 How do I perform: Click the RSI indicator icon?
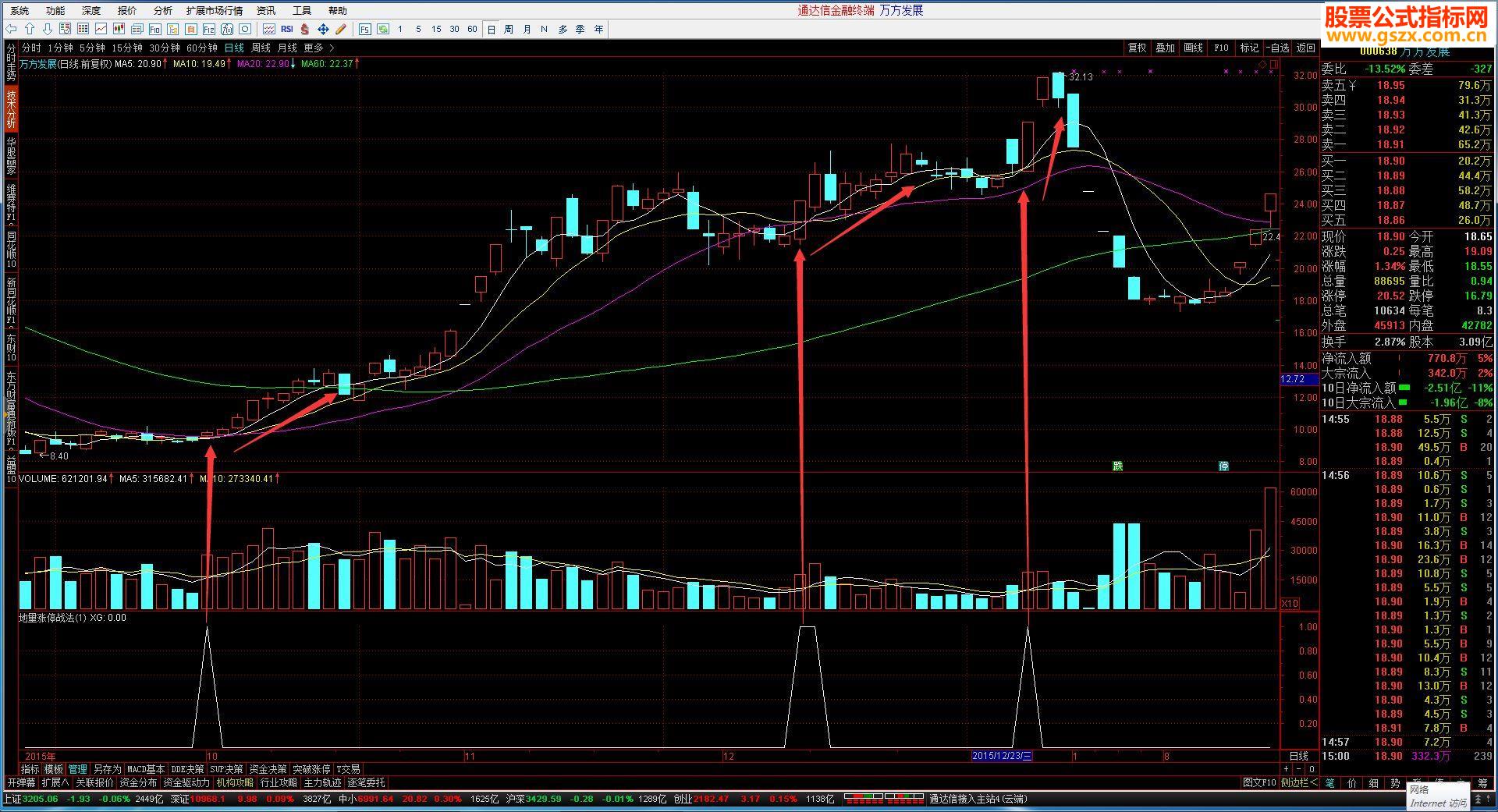(286, 29)
